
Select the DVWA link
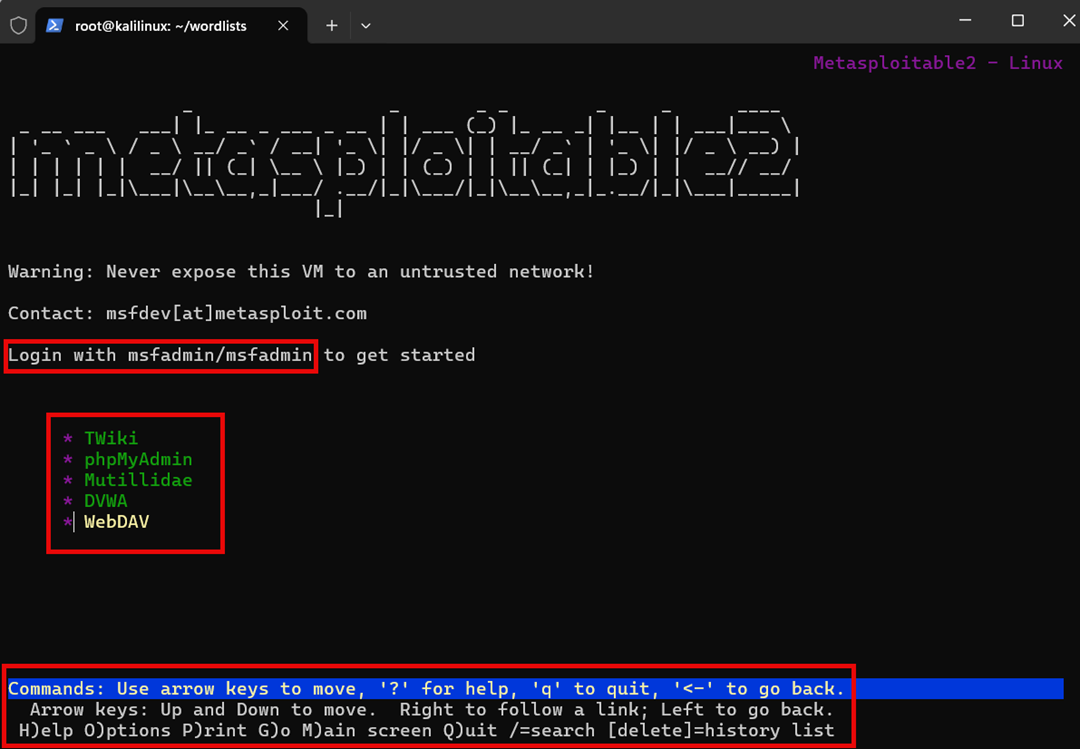(x=105, y=501)
